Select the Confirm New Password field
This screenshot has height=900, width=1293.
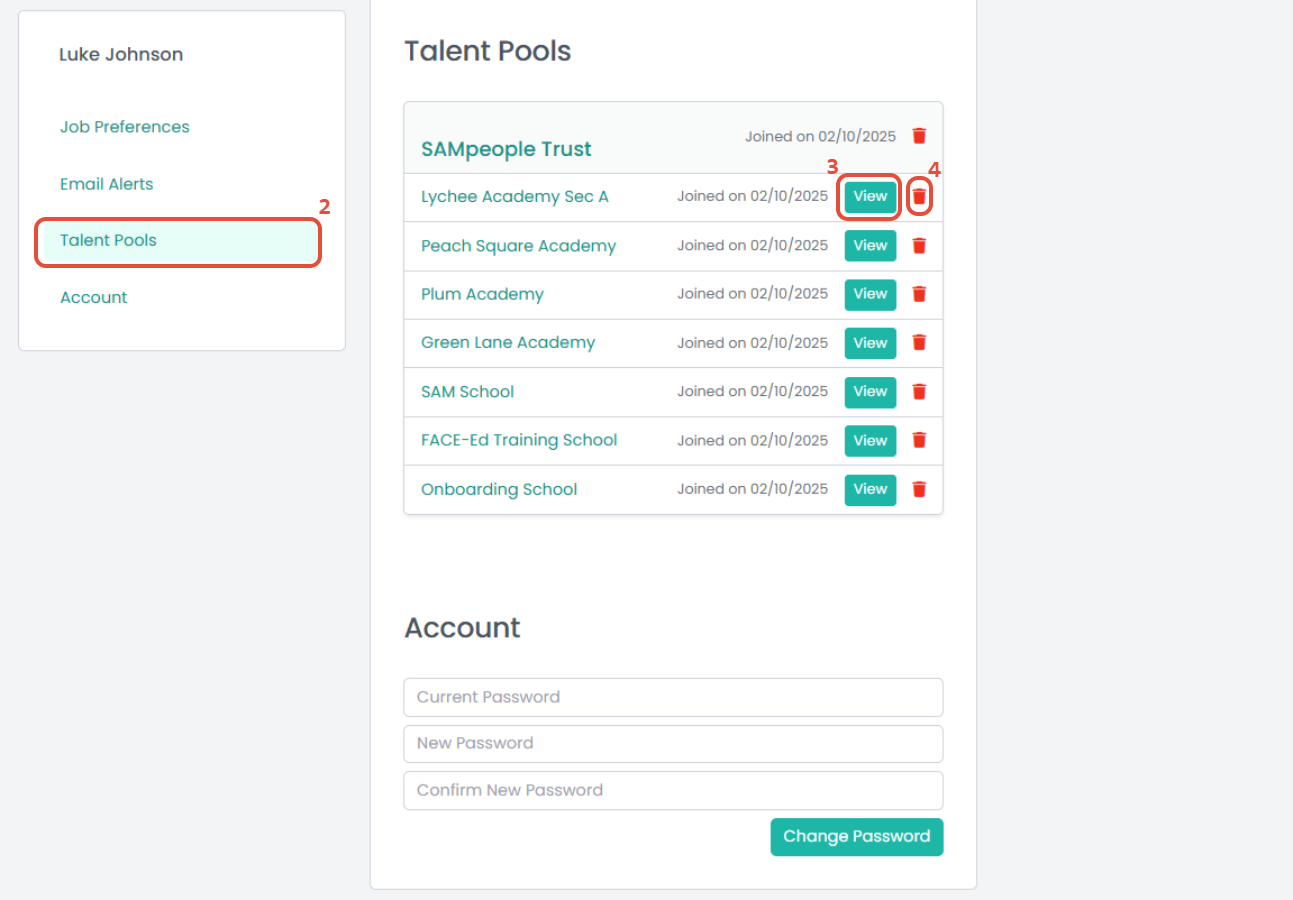point(673,790)
